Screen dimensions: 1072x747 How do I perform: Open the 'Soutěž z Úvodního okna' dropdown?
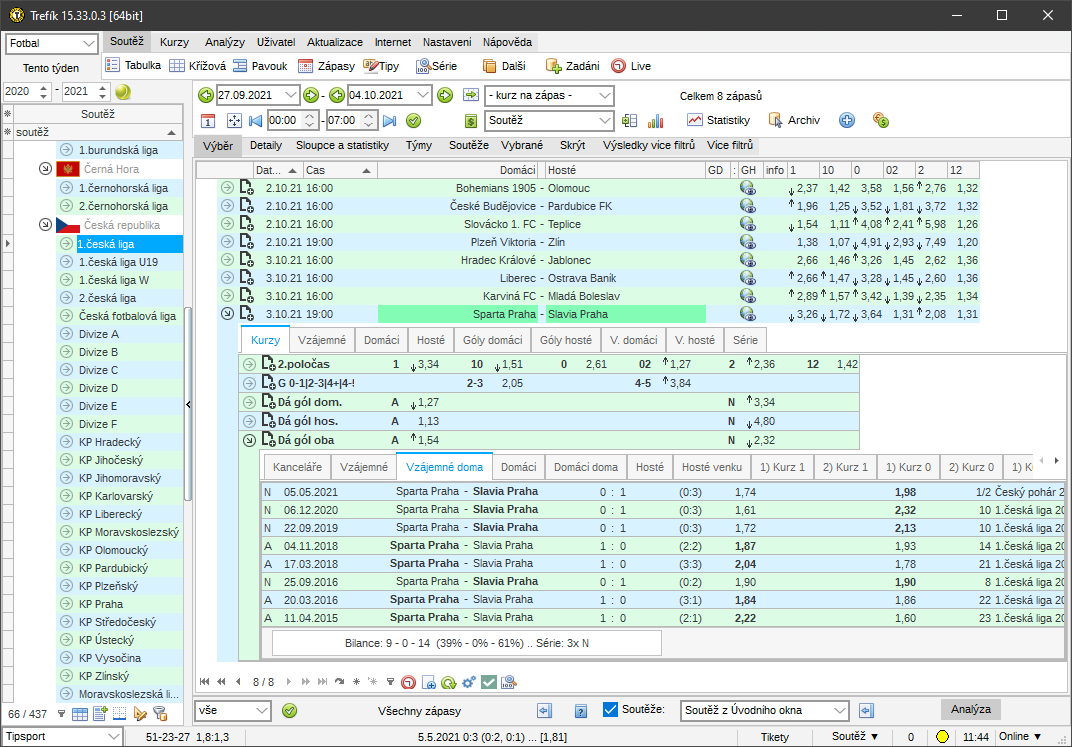(765, 711)
